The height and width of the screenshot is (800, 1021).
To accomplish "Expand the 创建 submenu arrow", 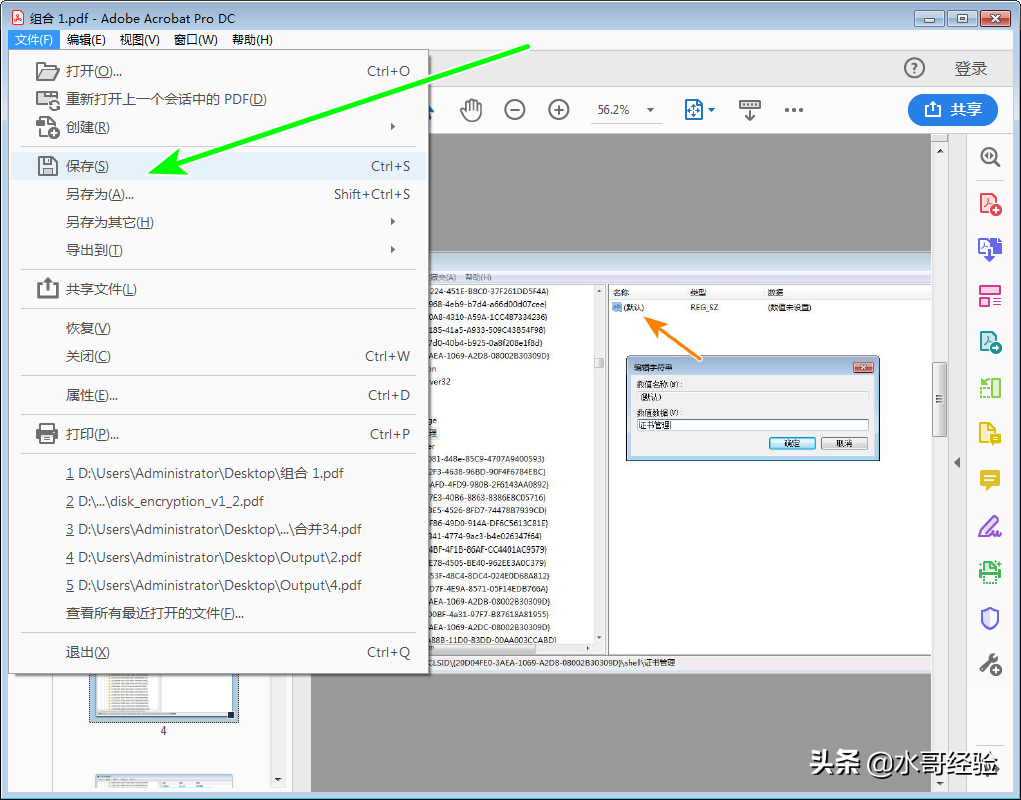I will [x=393, y=126].
